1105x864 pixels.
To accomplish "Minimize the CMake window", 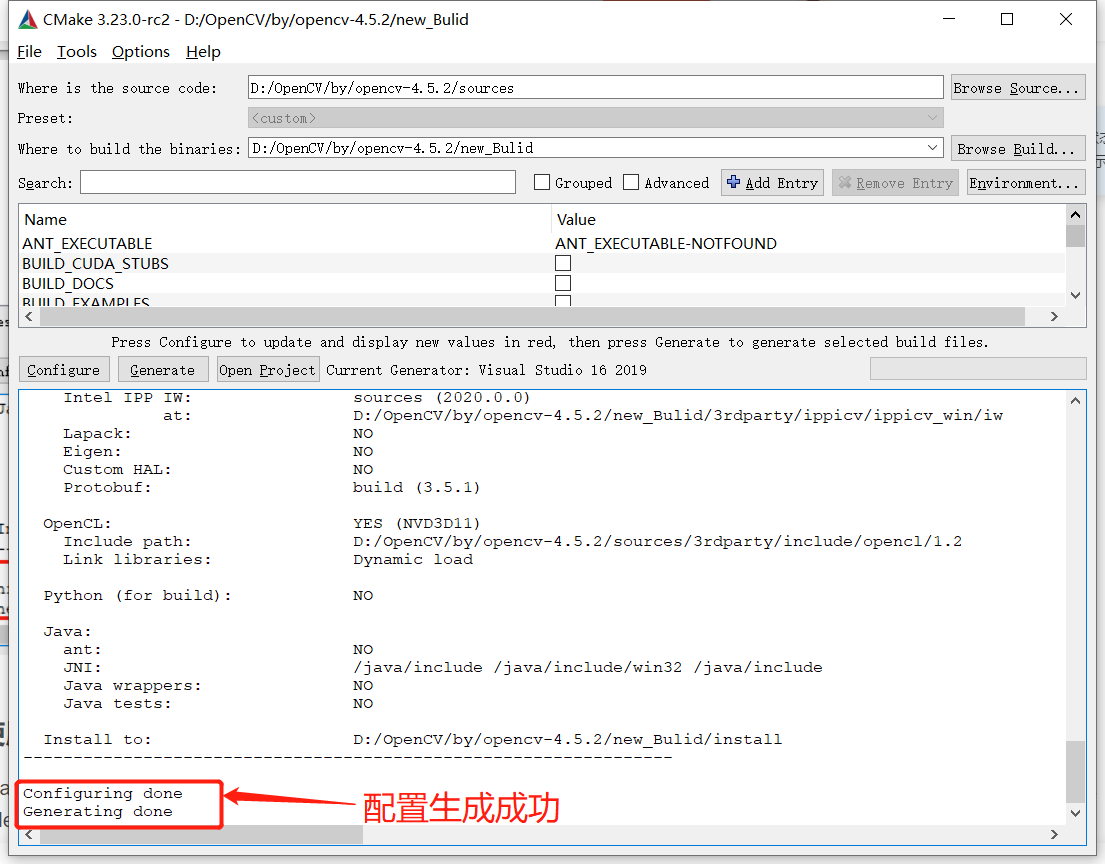I will [950, 20].
